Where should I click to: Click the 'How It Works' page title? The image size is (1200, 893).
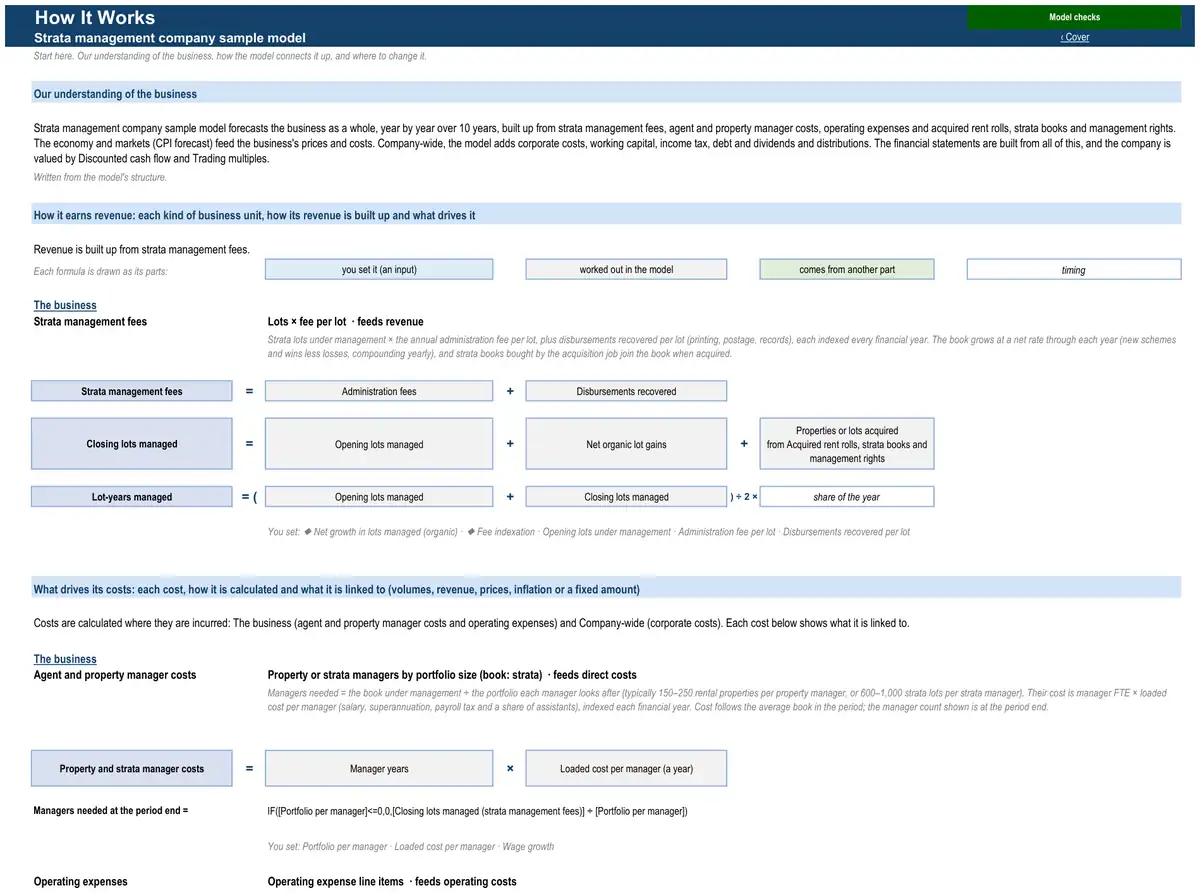(95, 17)
